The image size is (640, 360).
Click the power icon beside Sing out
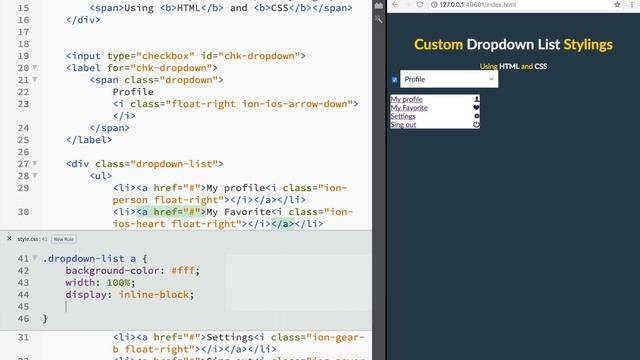coord(476,124)
